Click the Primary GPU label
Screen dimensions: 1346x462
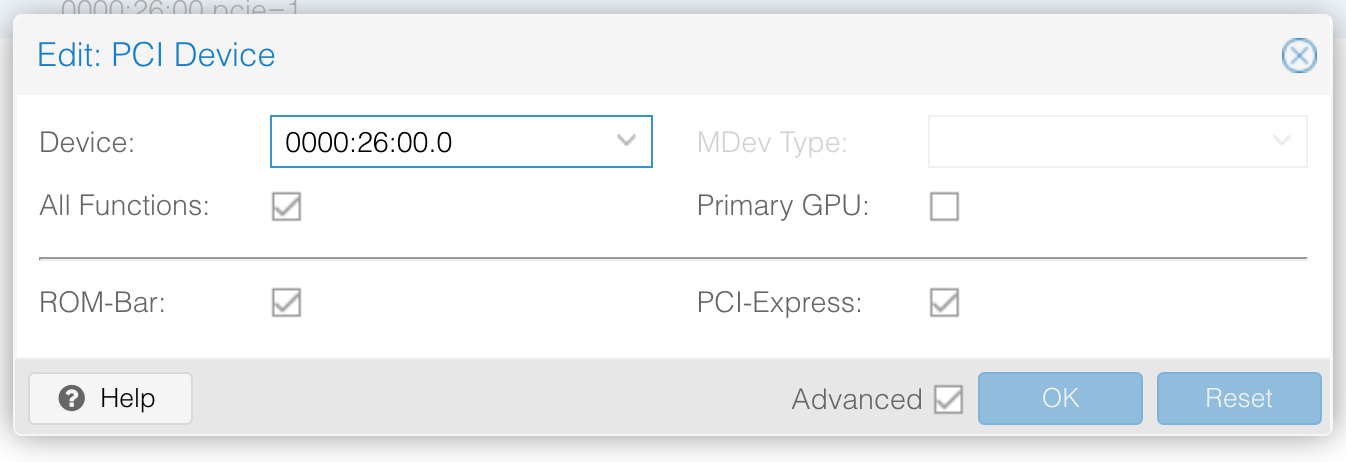pos(783,207)
